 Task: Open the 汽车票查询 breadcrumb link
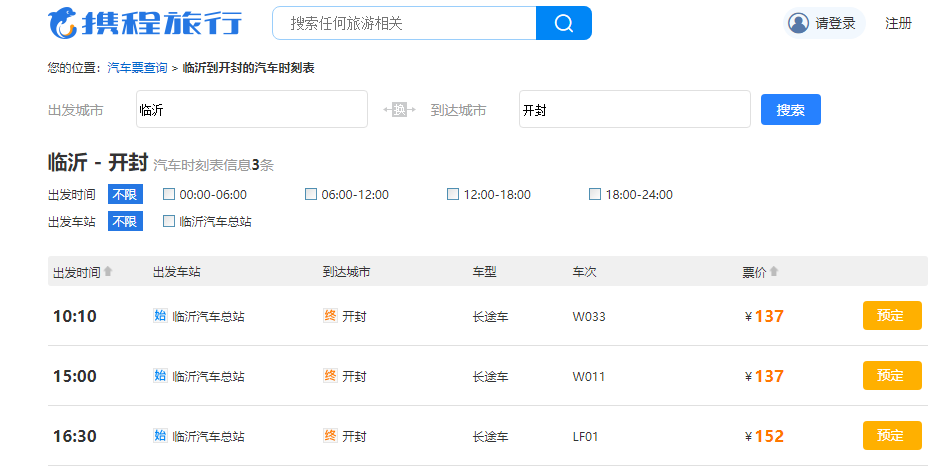(x=137, y=68)
